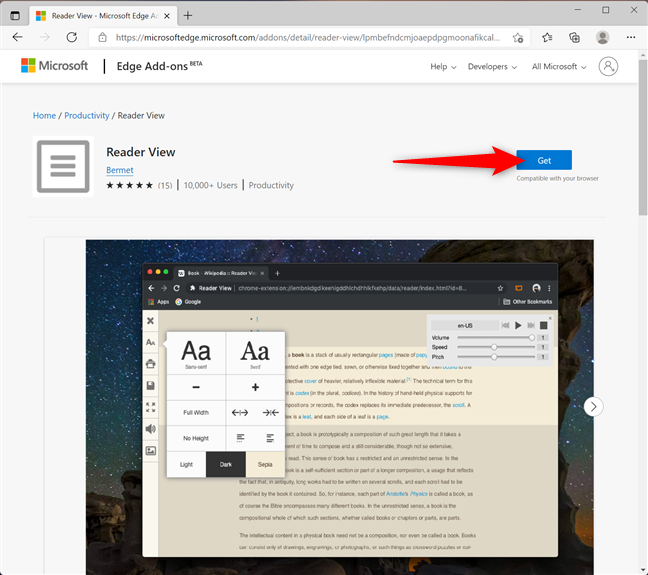Open the Bermet publisher link
This screenshot has width=648, height=575.
(x=120, y=170)
